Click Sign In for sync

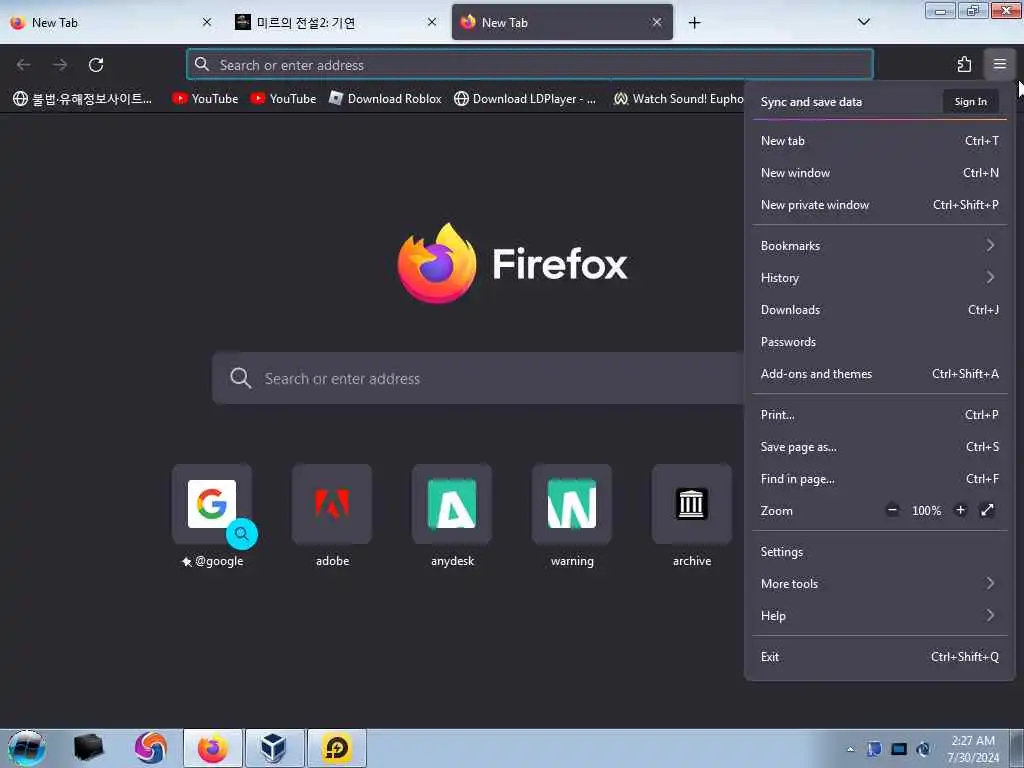pos(970,101)
